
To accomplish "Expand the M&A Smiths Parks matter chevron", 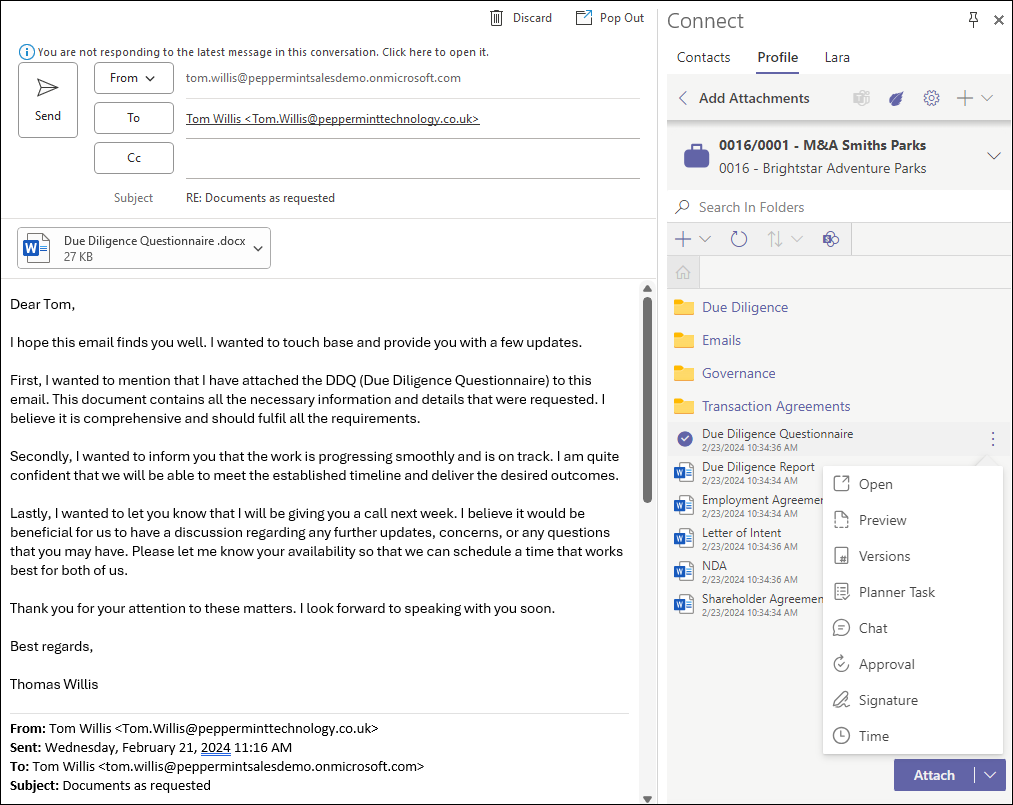I will click(x=994, y=156).
